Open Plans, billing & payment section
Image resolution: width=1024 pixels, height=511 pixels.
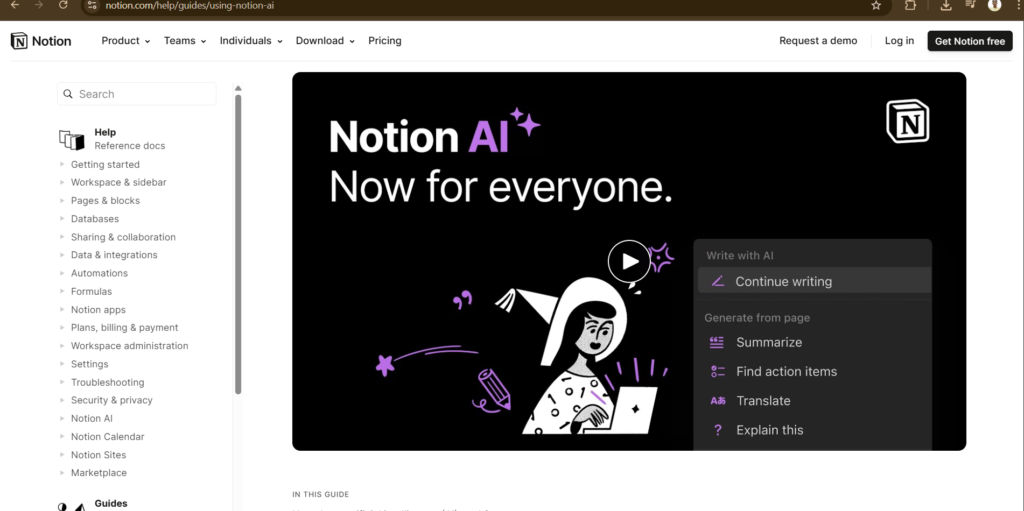pos(125,327)
